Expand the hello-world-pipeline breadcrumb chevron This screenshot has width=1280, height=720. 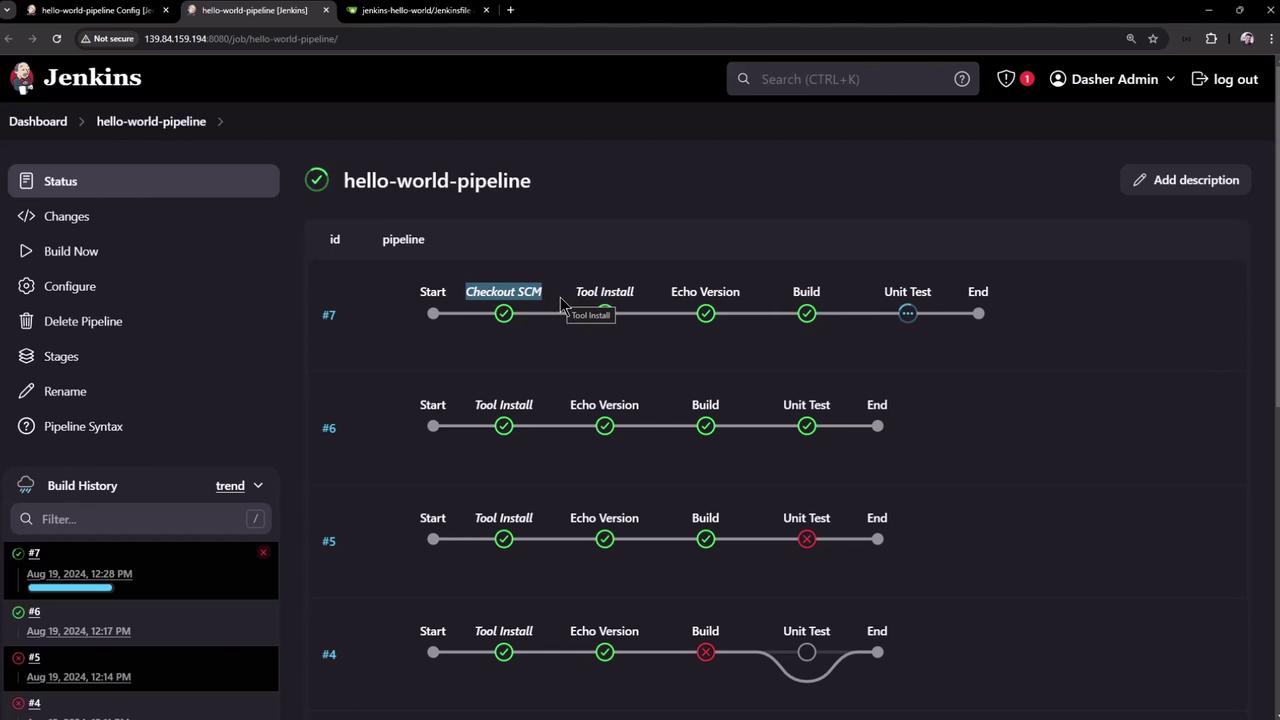tap(220, 122)
